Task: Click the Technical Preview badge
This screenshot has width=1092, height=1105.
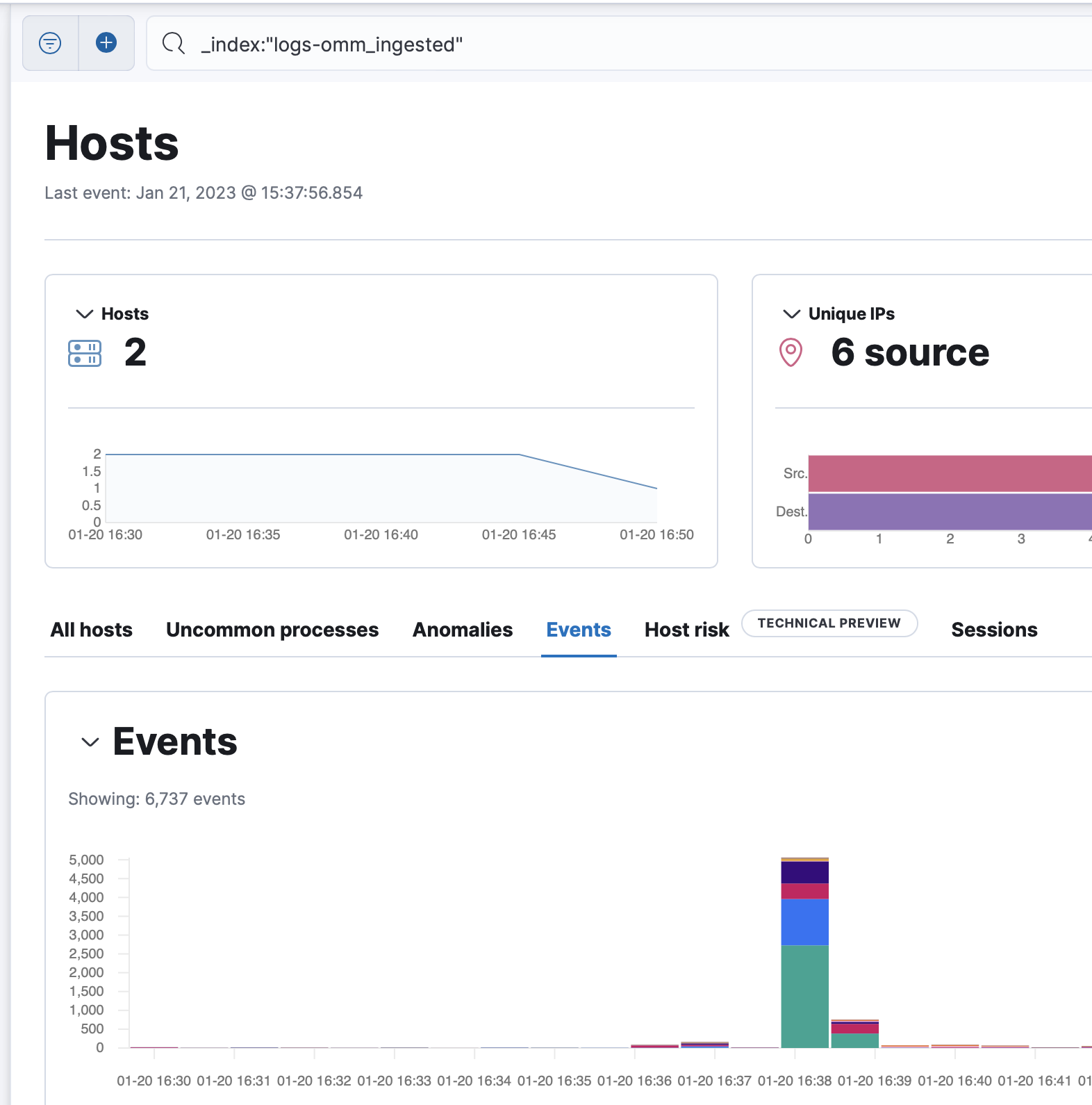Action: (829, 623)
